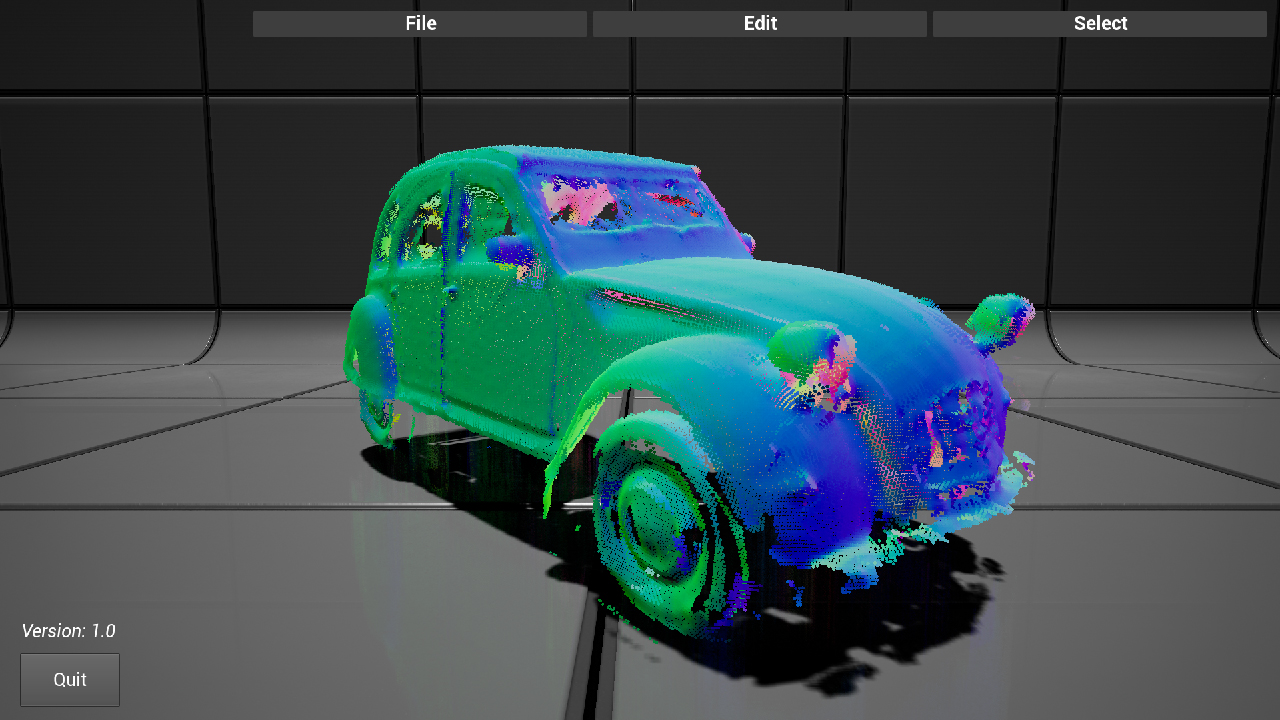Open the Select menu

pyautogui.click(x=1100, y=24)
